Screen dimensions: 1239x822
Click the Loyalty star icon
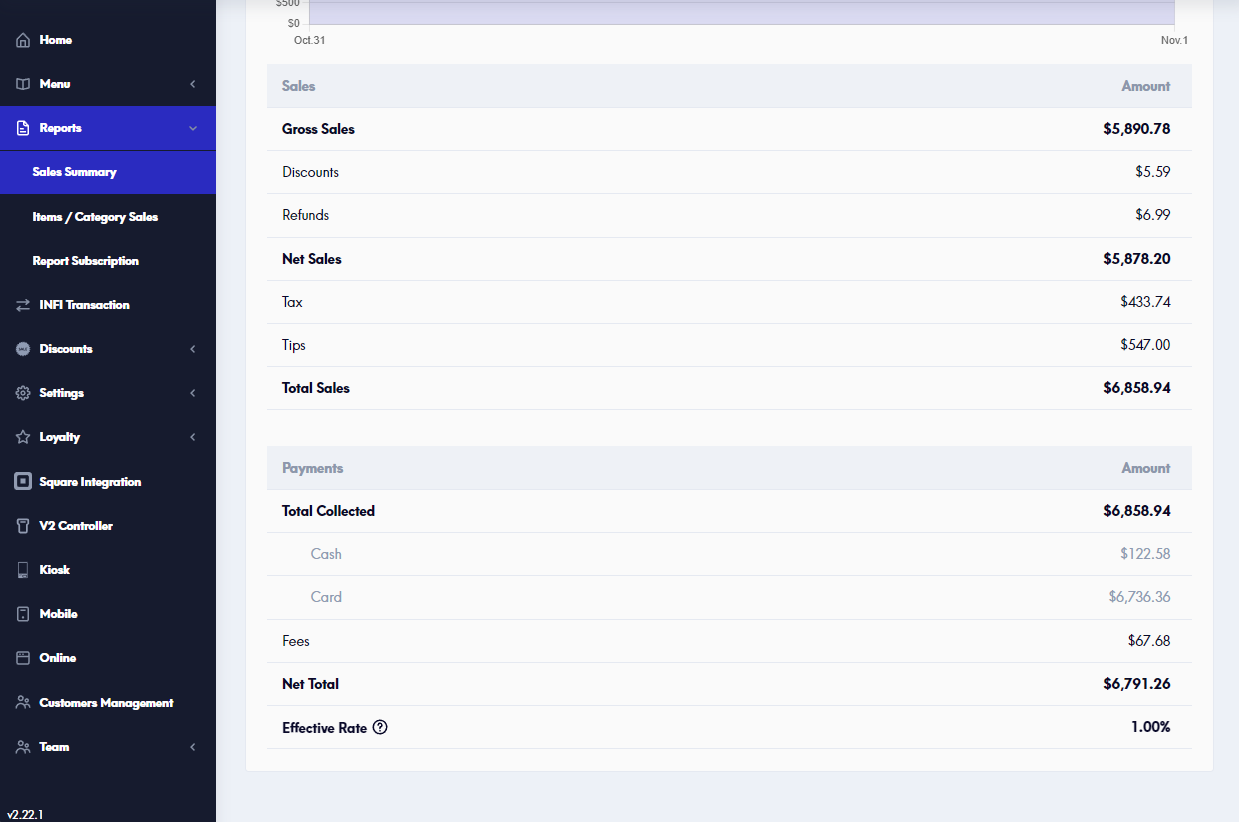[23, 437]
